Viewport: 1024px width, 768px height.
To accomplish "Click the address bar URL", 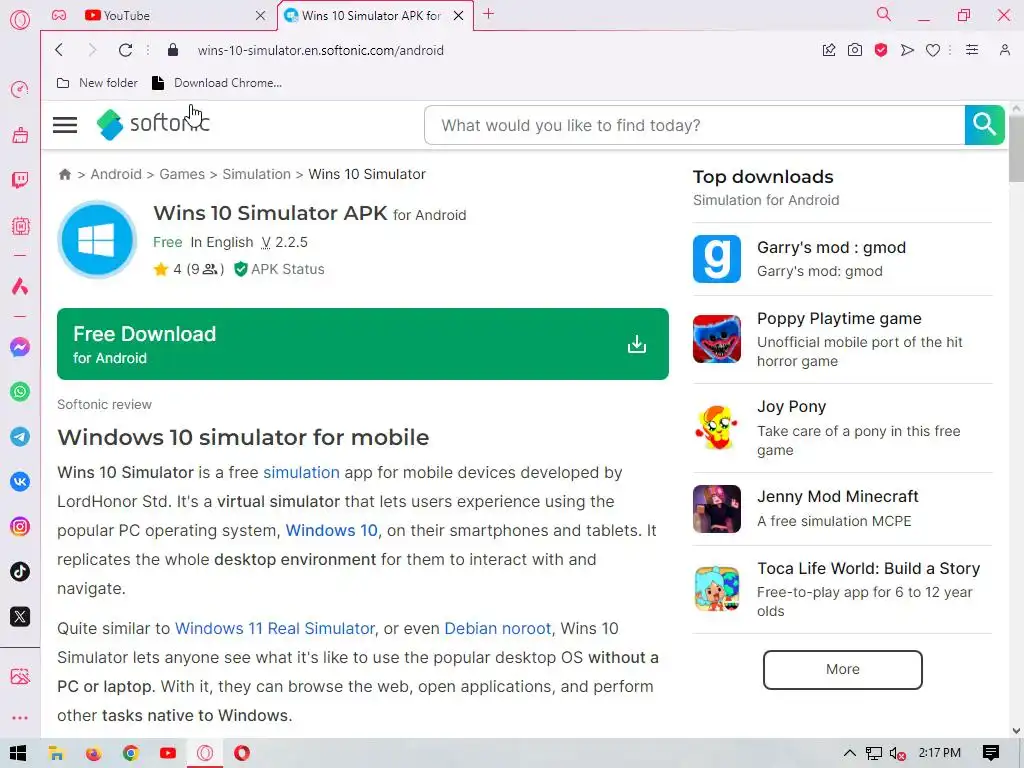I will 321,50.
